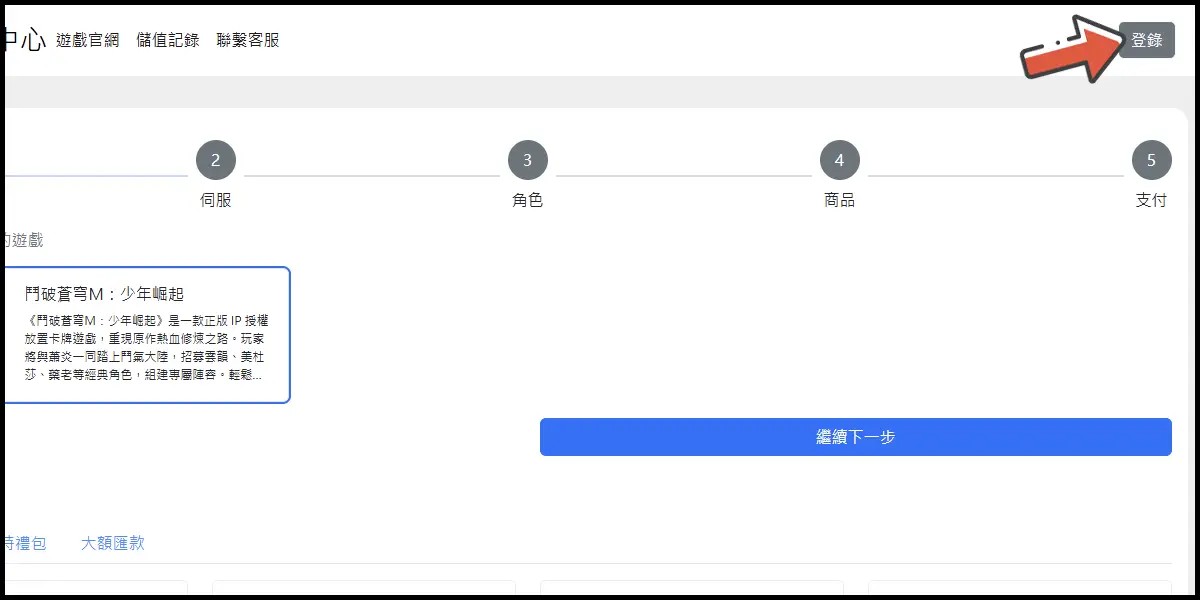Viewport: 1200px width, 600px height.
Task: Select the step 4 circle icon
Action: click(x=840, y=160)
